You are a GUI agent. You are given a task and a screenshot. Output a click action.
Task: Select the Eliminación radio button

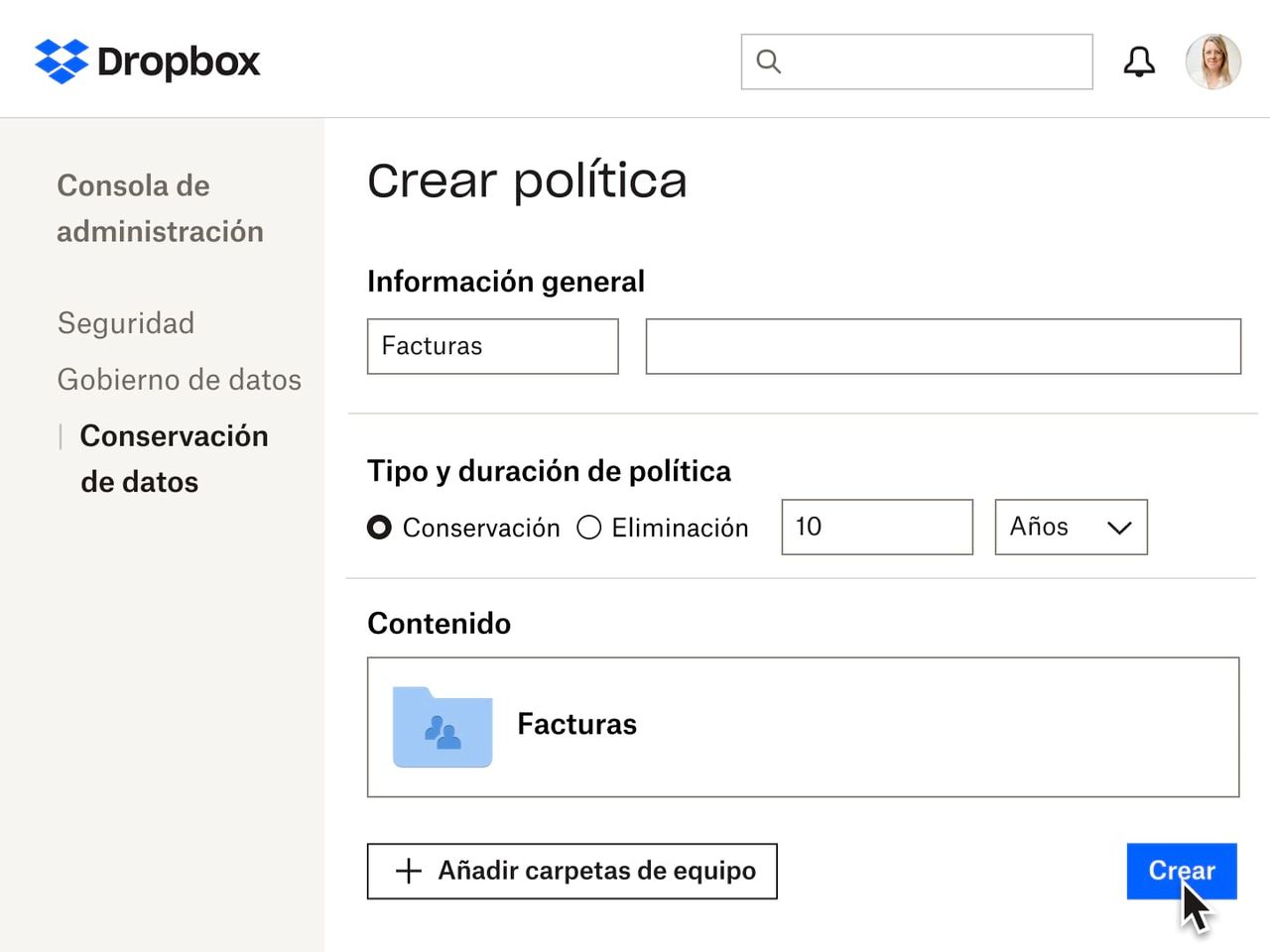589,528
